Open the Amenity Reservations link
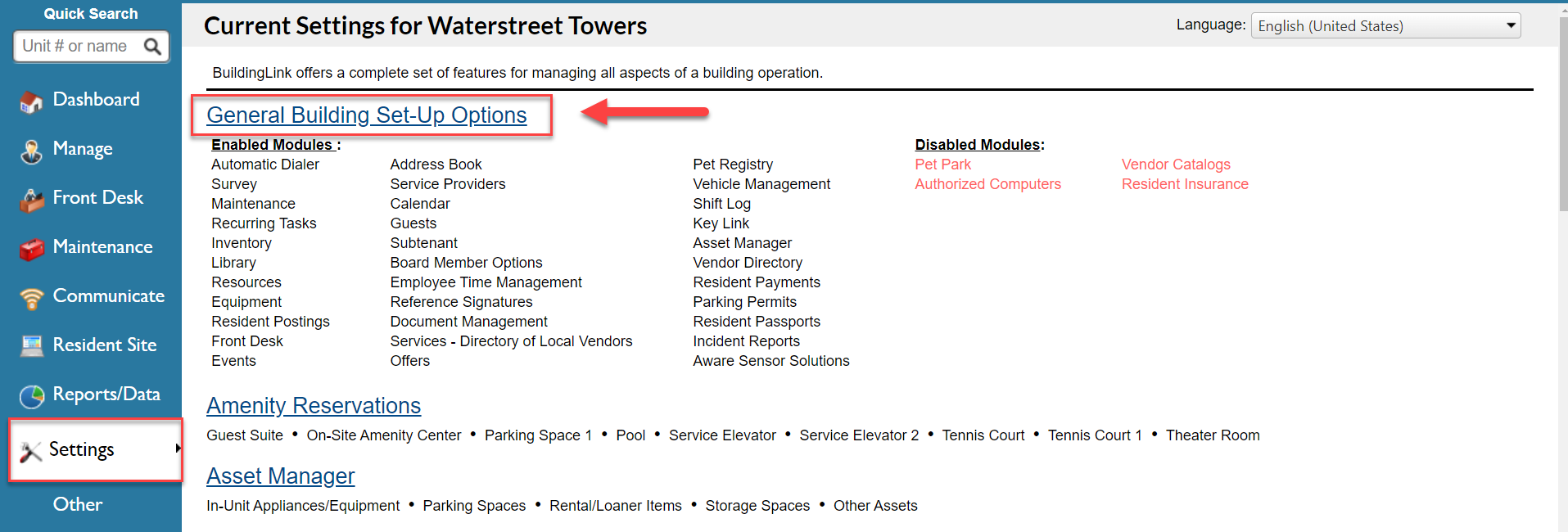1568x532 pixels. (x=314, y=406)
